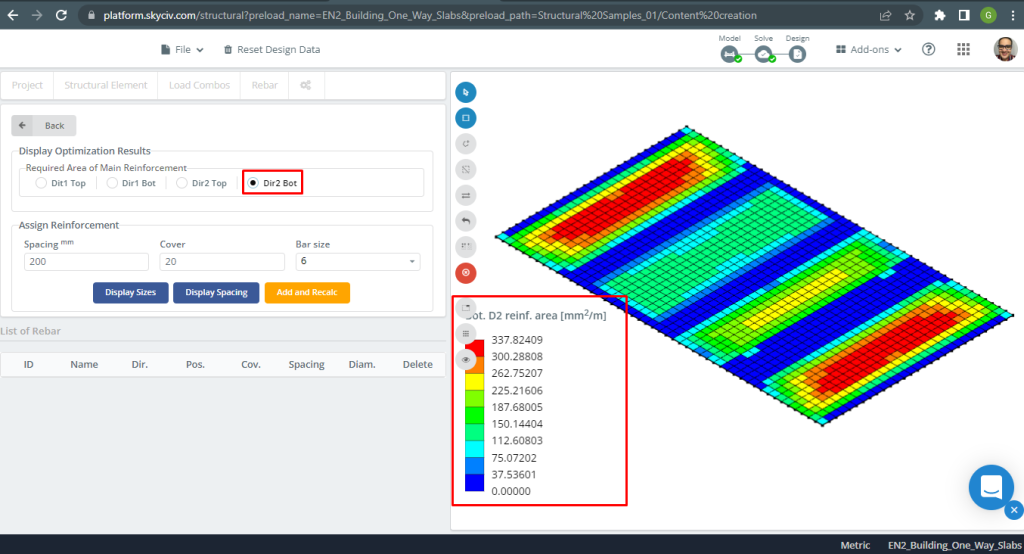The width and height of the screenshot is (1024, 554).
Task: Open the Structural Element tab
Action: click(x=106, y=85)
